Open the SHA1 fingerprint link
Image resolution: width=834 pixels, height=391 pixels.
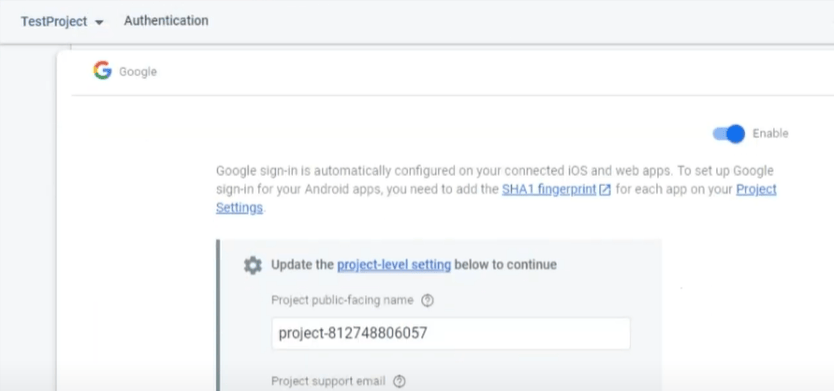coord(549,189)
